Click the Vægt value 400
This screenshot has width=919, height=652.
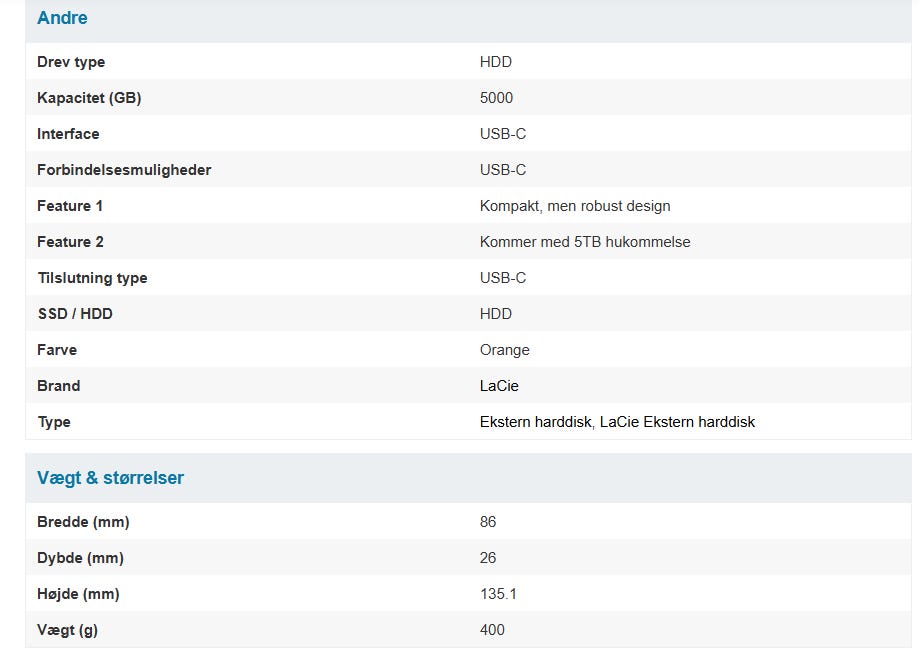click(492, 630)
